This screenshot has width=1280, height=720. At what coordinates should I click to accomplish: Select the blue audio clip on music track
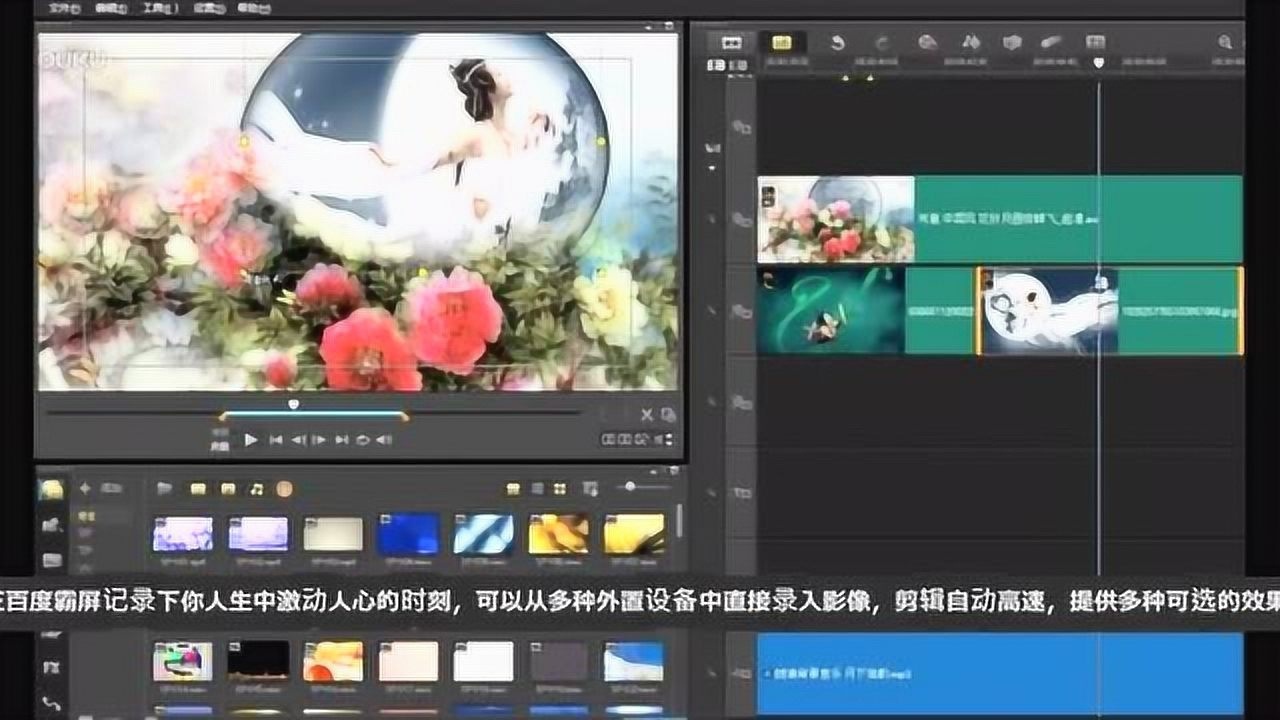click(x=1000, y=673)
